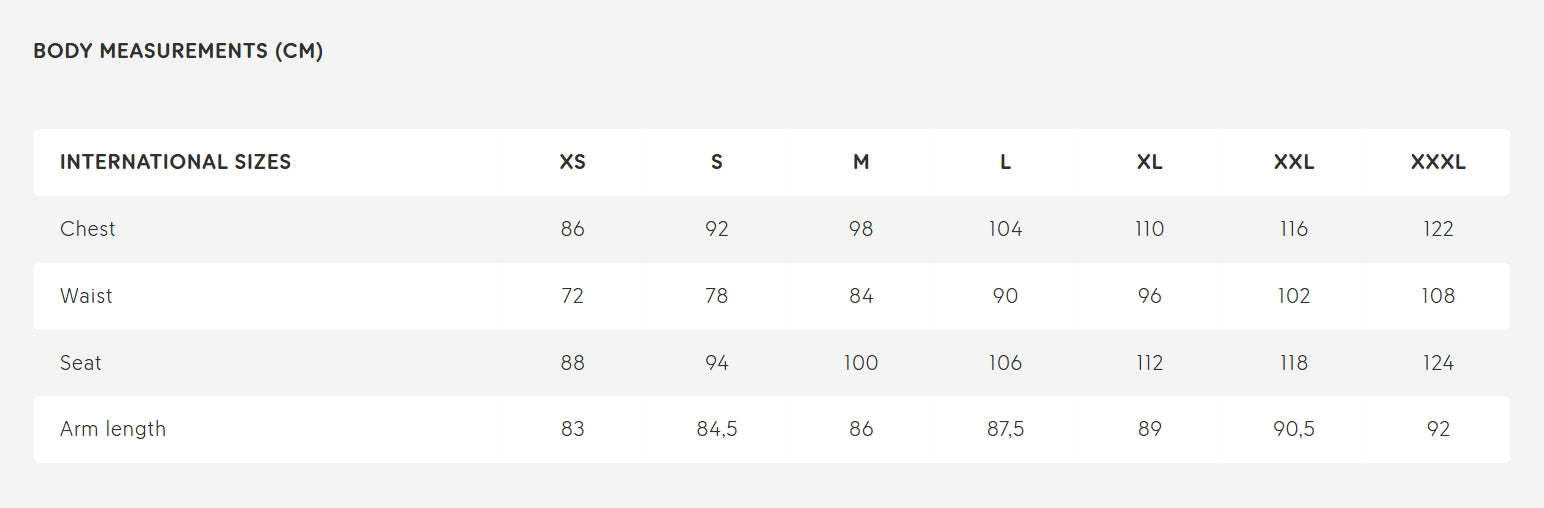Screen dimensions: 1544x508
Task: Click the Seat row label
Action: pyautogui.click(x=81, y=363)
